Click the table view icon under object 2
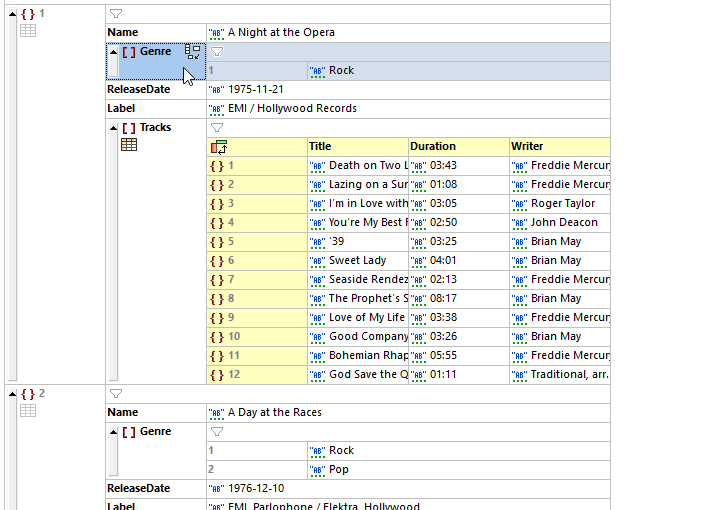The width and height of the screenshot is (725, 510). (29, 411)
